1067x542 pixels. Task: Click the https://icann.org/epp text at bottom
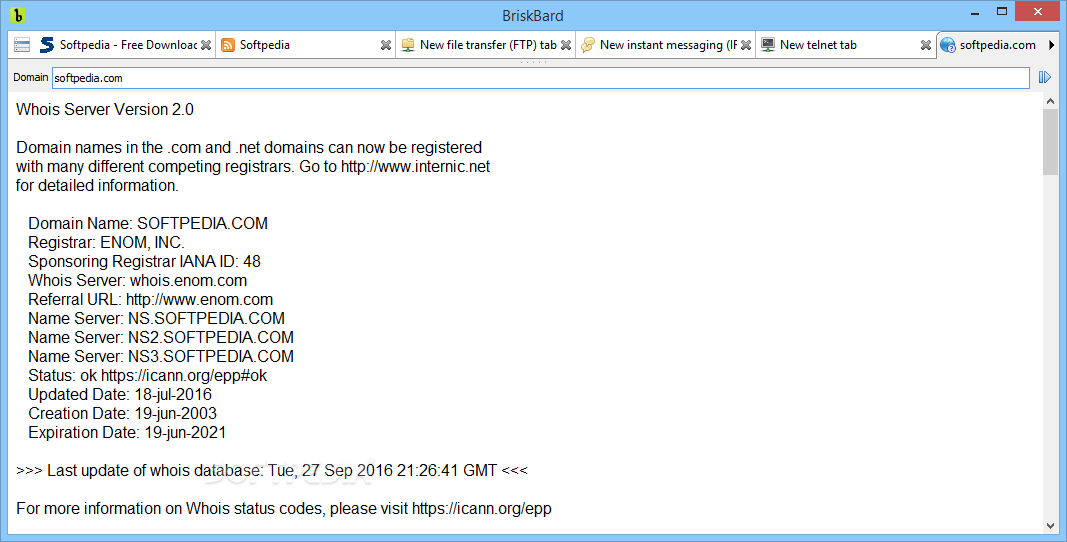tap(482, 509)
